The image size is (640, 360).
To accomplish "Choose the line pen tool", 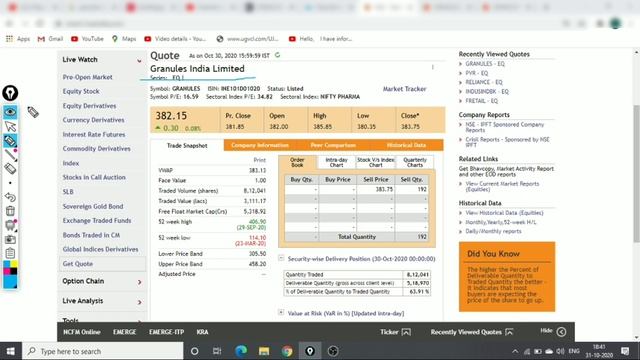I will (x=10, y=155).
